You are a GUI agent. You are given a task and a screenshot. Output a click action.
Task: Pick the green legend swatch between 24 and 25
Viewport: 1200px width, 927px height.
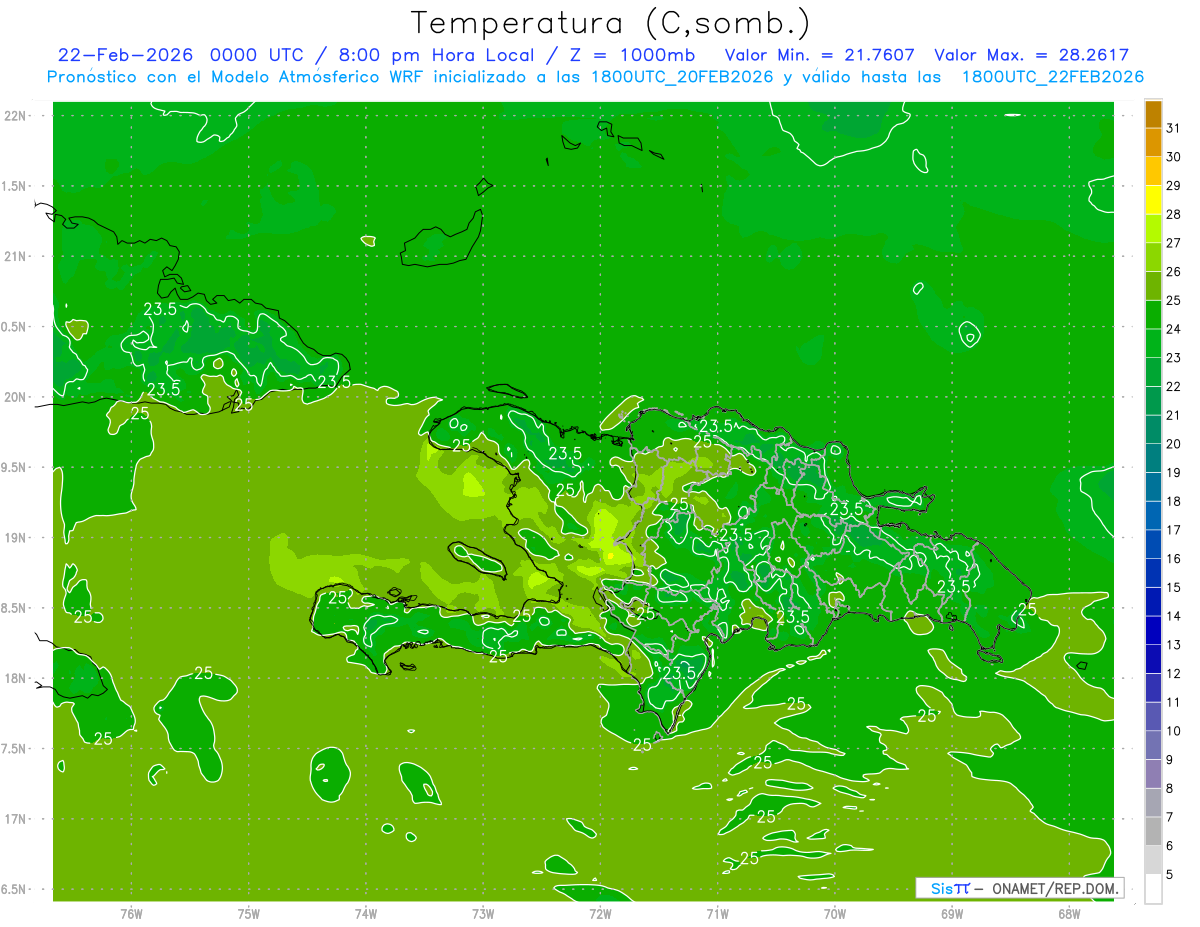[1153, 315]
